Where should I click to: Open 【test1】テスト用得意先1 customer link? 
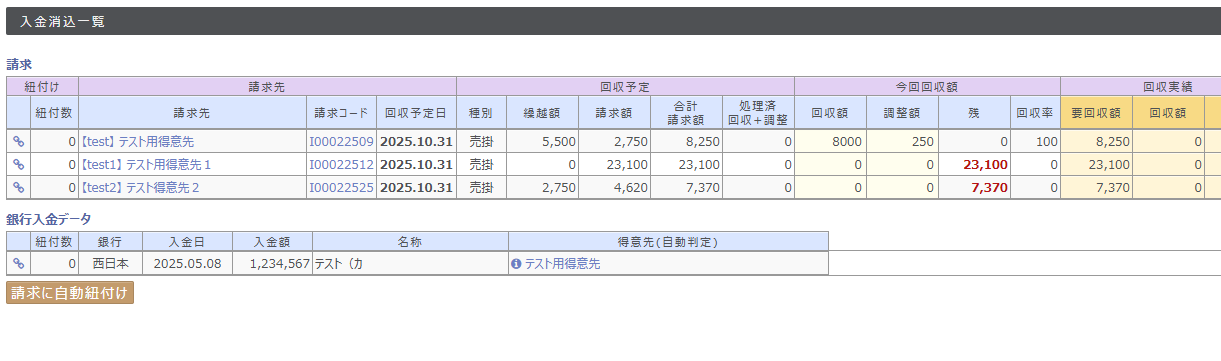[145, 164]
